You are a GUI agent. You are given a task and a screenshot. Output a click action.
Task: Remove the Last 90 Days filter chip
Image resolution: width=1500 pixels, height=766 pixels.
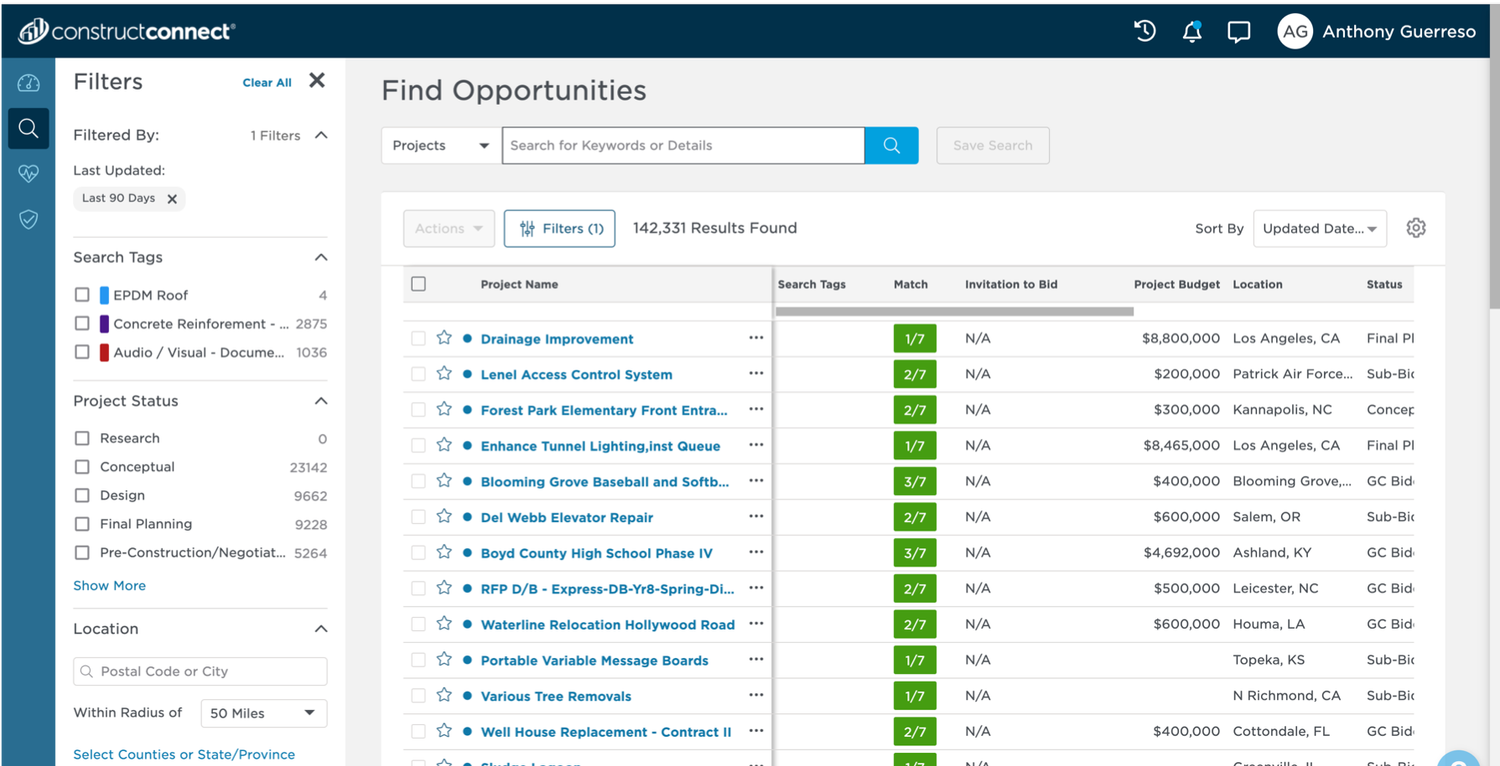tap(172, 199)
